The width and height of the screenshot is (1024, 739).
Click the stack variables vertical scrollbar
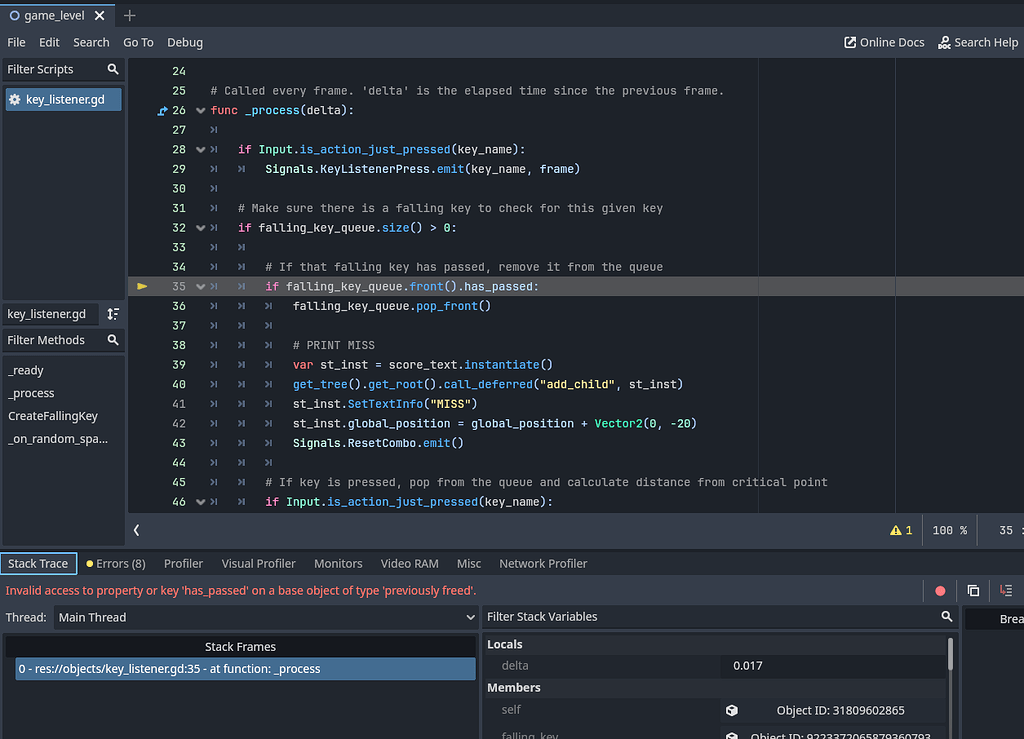(950, 653)
